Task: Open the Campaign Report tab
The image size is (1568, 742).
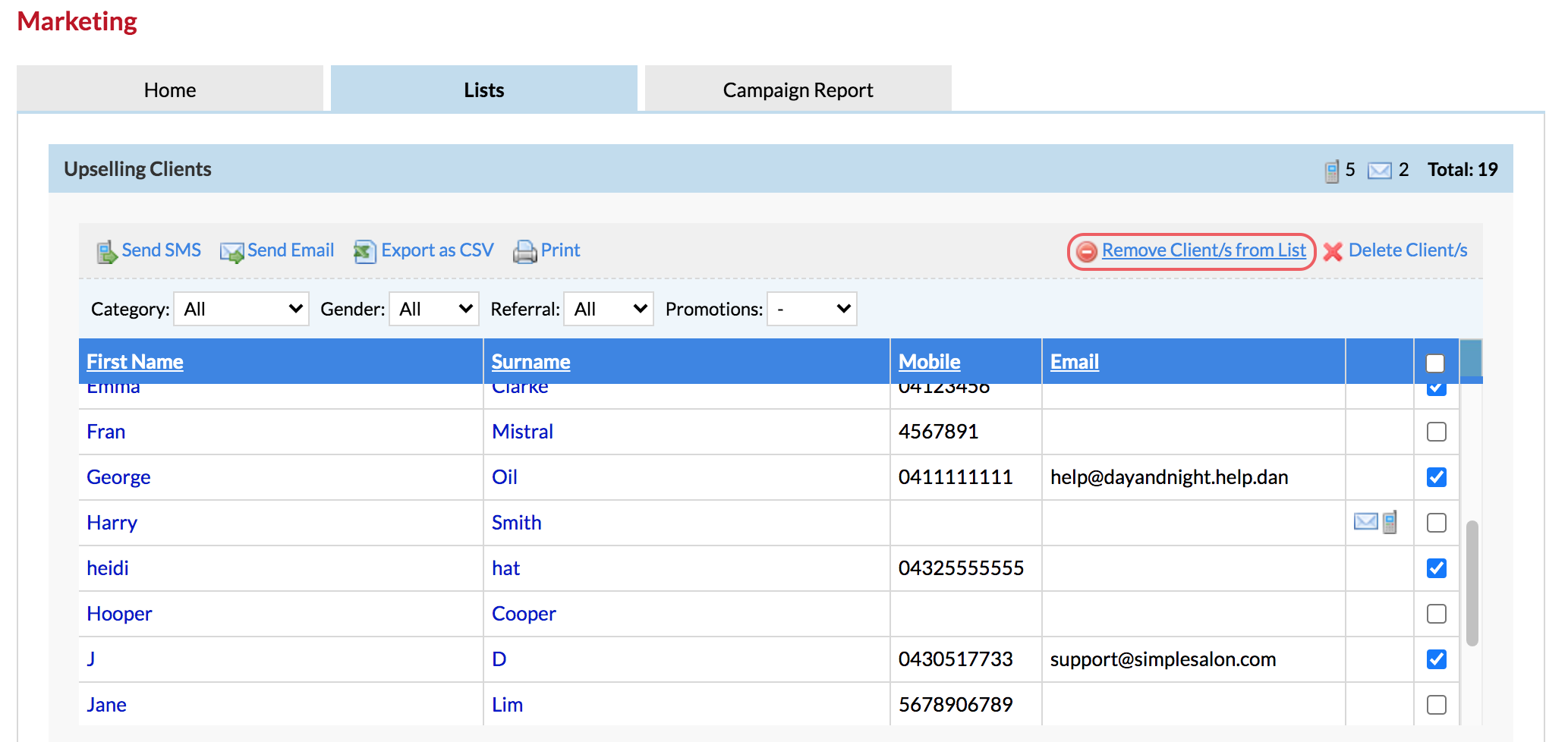Action: click(798, 89)
